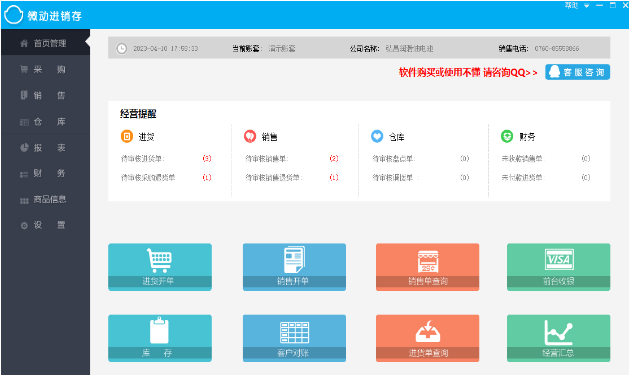Open the 待审核销售退货单 reminder row
The height and width of the screenshot is (375, 629).
coord(292,177)
